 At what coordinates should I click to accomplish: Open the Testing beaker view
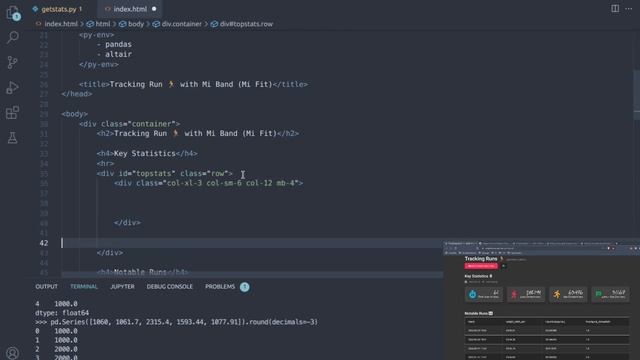(x=13, y=138)
